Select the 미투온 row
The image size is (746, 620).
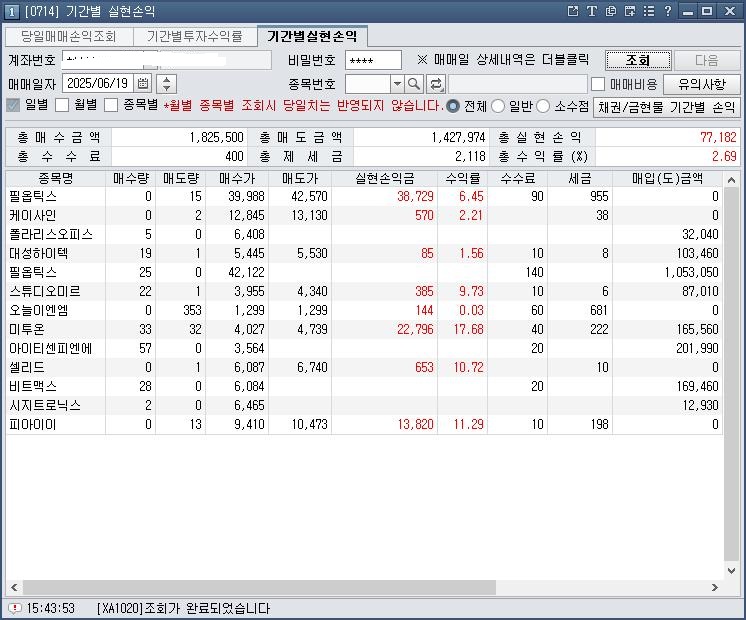[x=364, y=329]
